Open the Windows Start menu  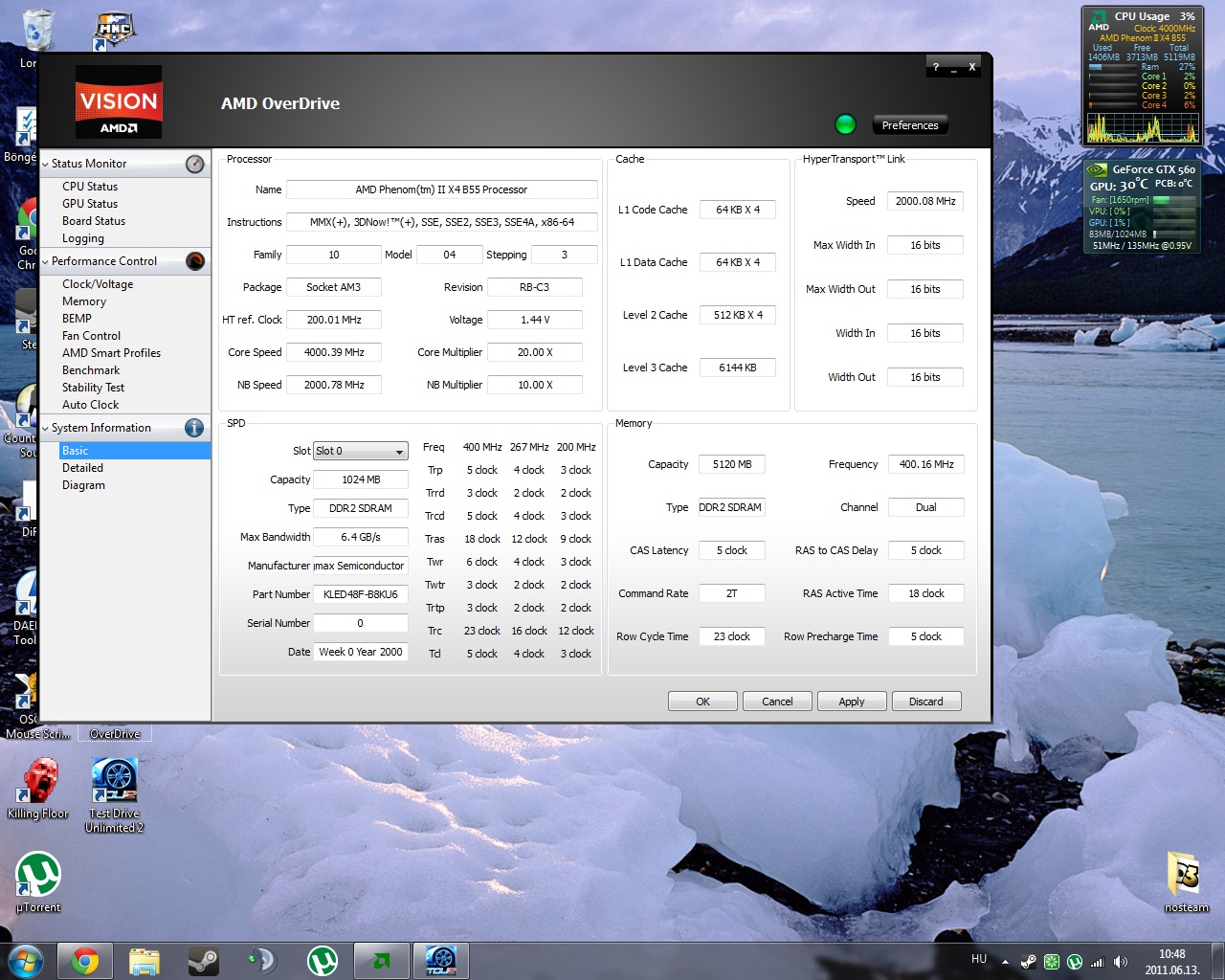(25, 961)
